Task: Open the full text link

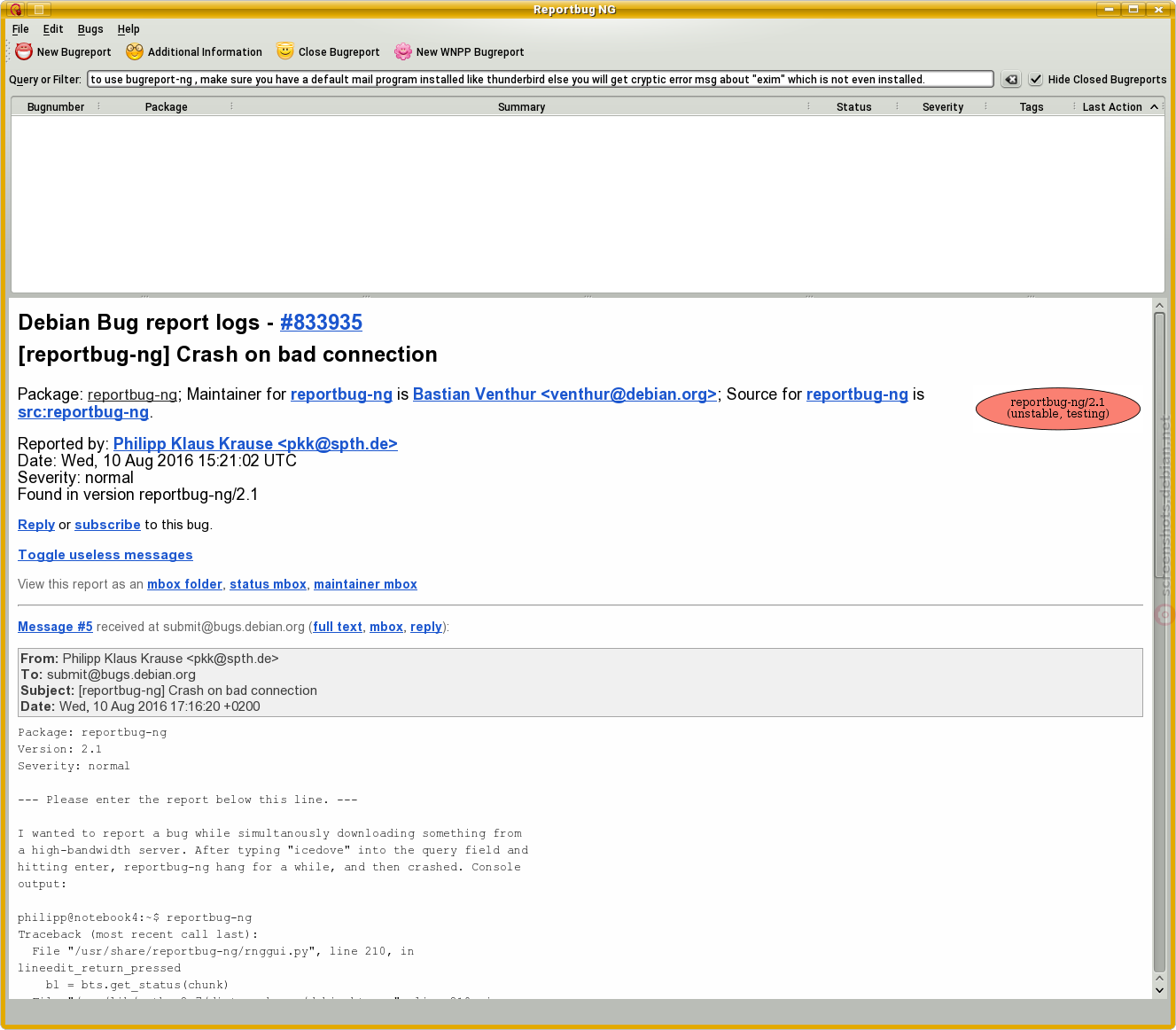Action: pos(338,627)
